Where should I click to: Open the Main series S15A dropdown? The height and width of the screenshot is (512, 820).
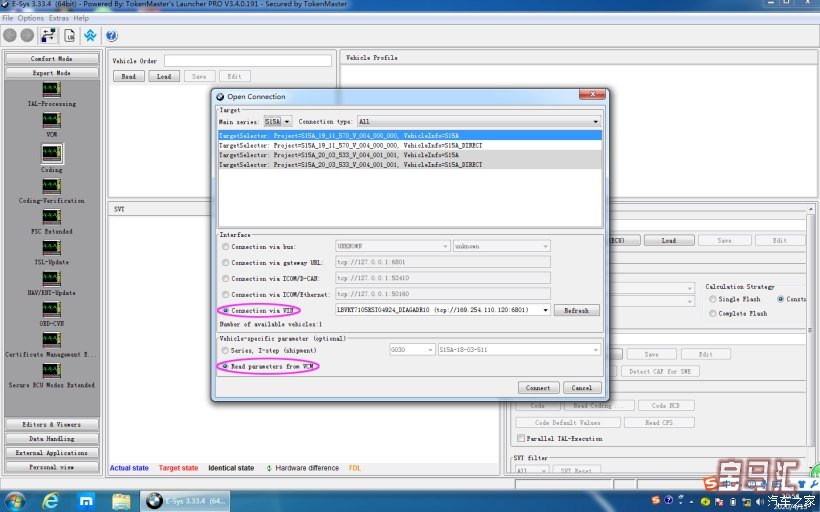point(277,122)
